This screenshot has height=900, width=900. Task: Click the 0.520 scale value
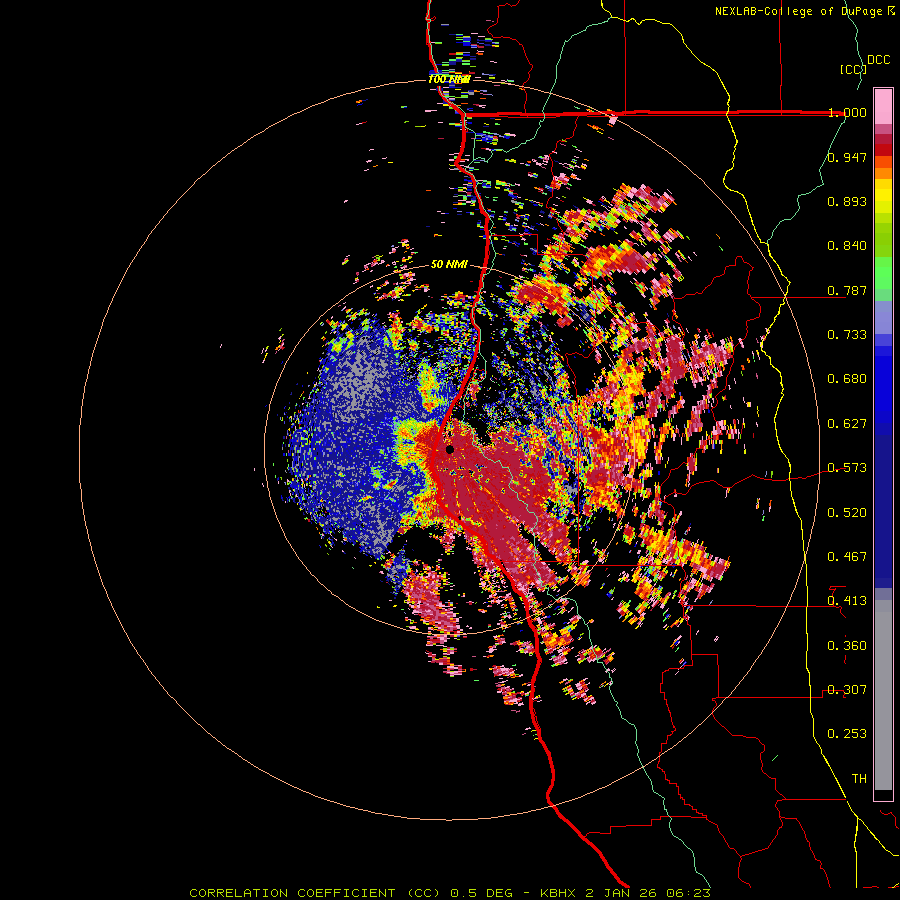point(847,513)
